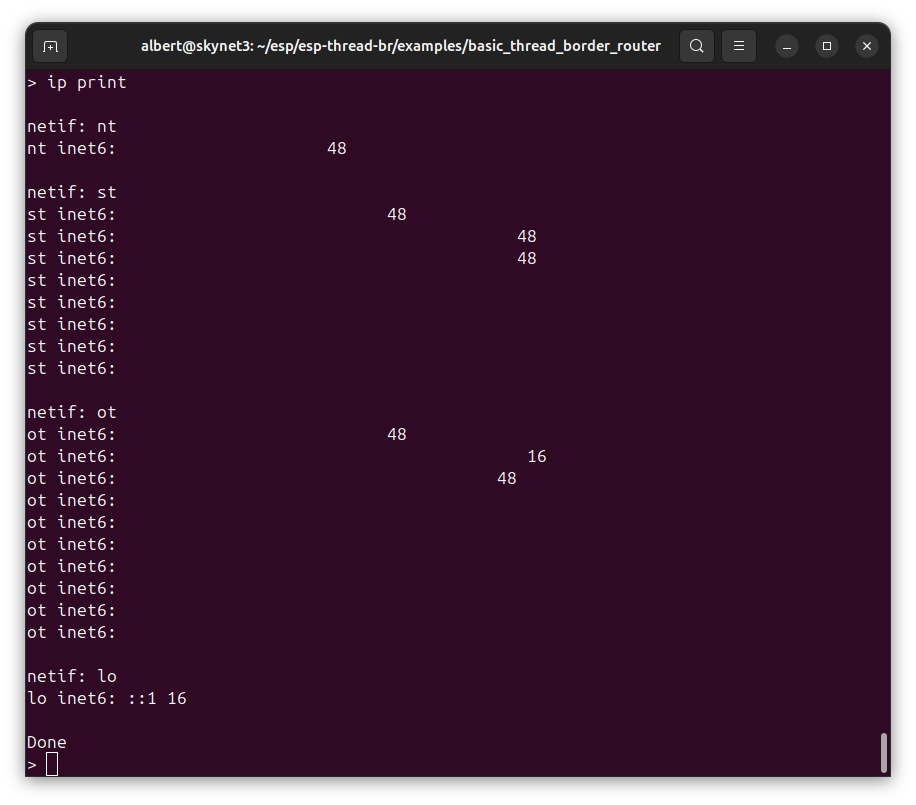
Task: Click the search magnifier icon
Action: point(697,46)
